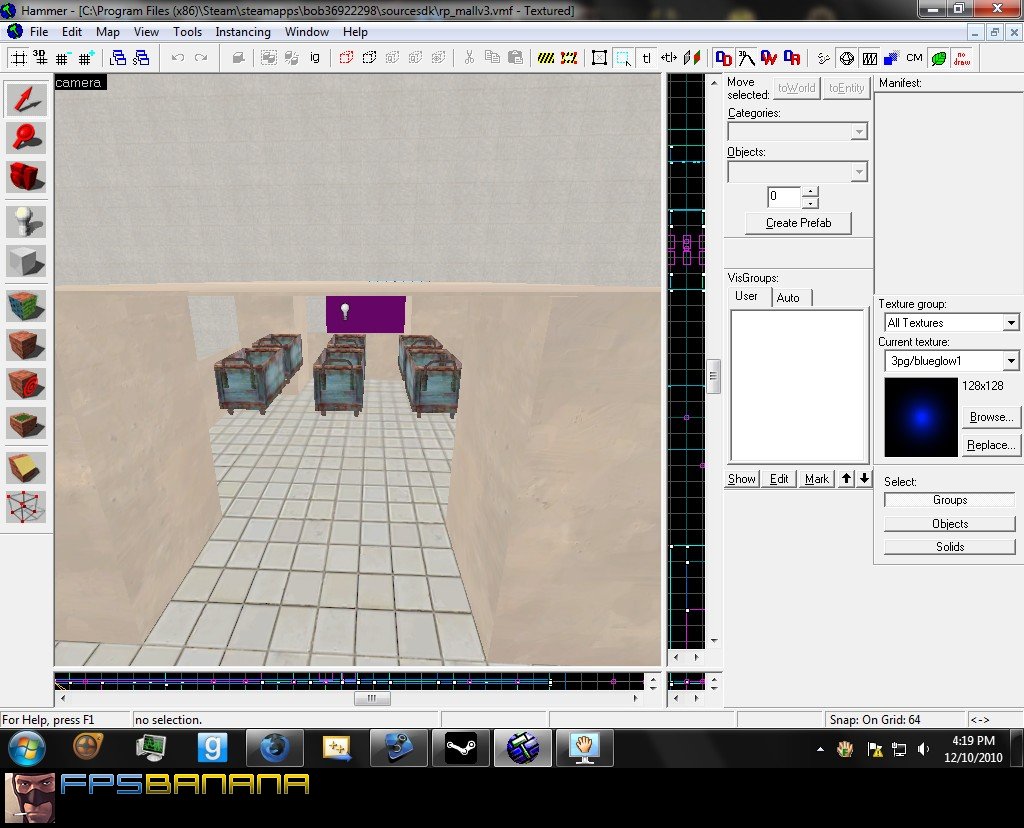This screenshot has width=1024, height=828.
Task: Expand the Objects dropdown list
Action: tap(859, 172)
